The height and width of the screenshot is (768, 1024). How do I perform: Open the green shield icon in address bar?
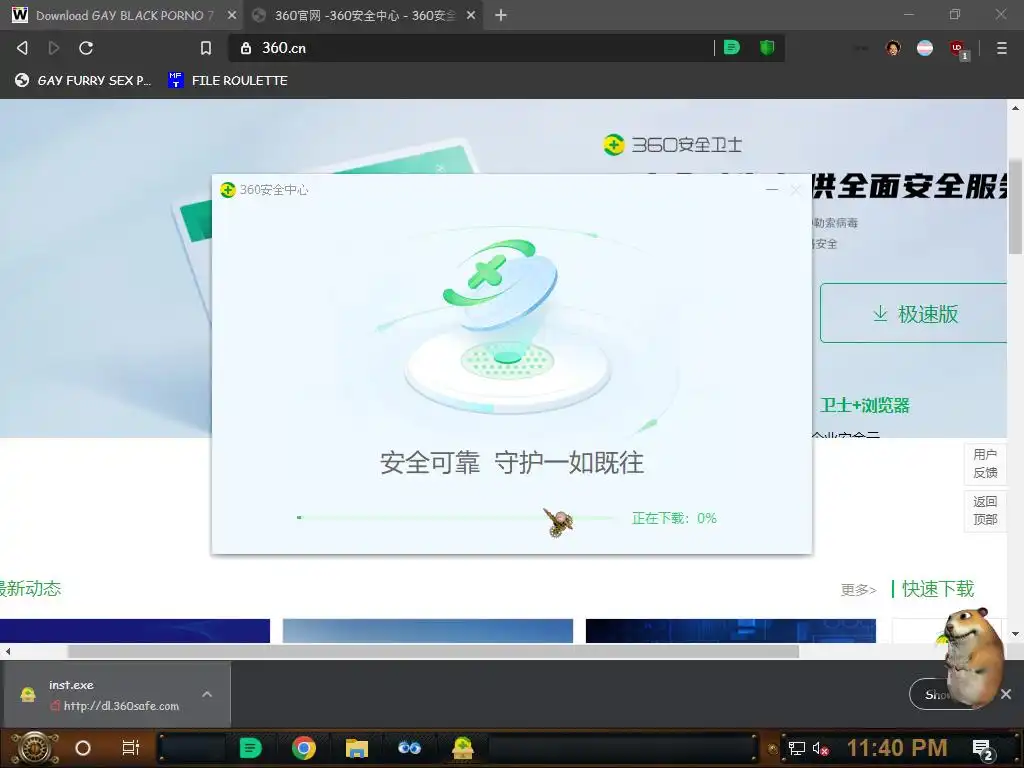[x=767, y=48]
